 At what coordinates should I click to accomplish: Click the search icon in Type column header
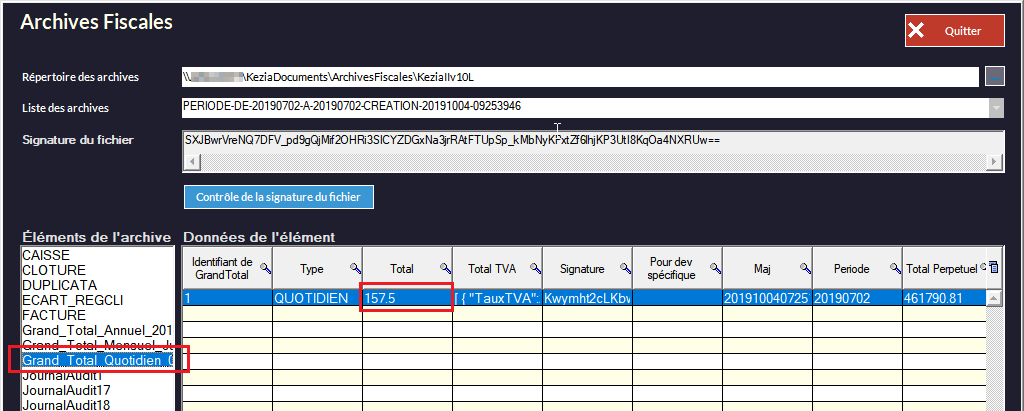(355, 268)
